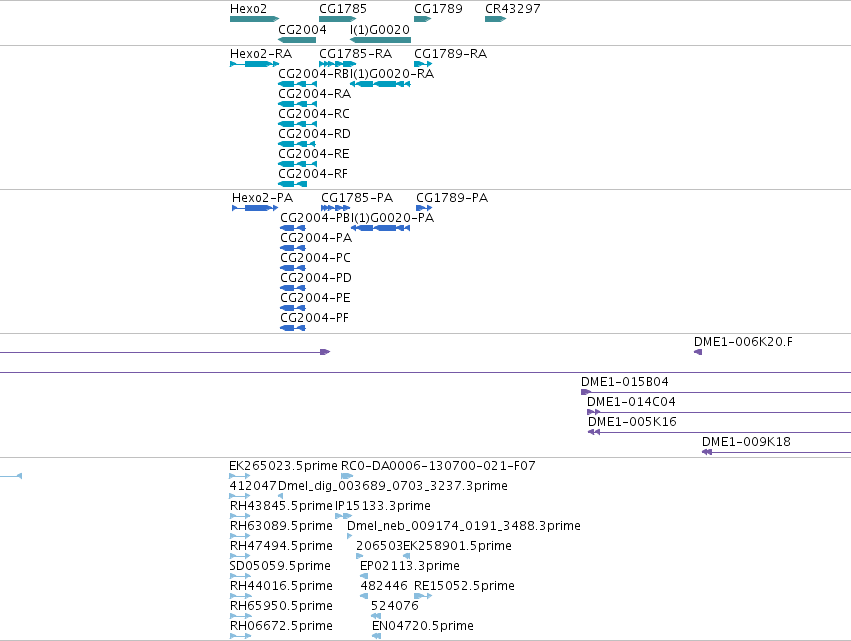851x641 pixels.
Task: Click the RH44016.5prime EST arrow
Action: (x=241, y=596)
